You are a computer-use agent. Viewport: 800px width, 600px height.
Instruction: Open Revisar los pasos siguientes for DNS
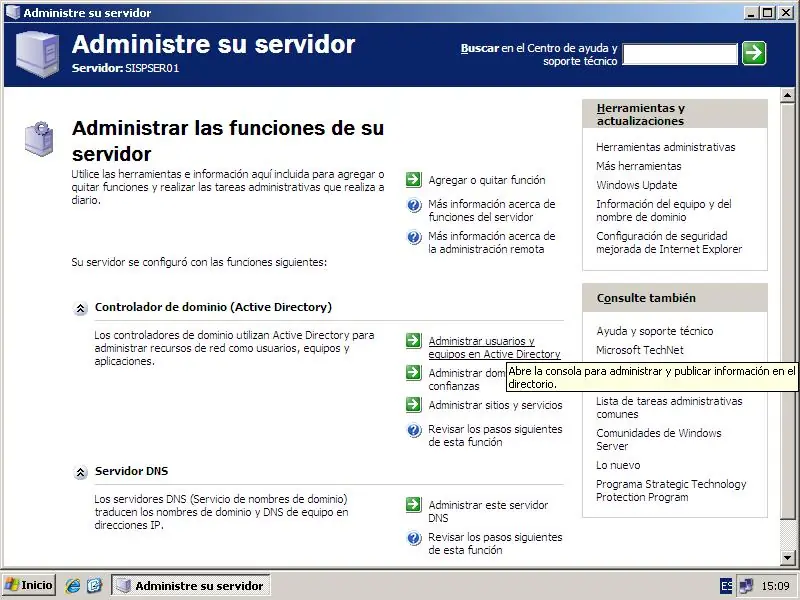(495, 544)
